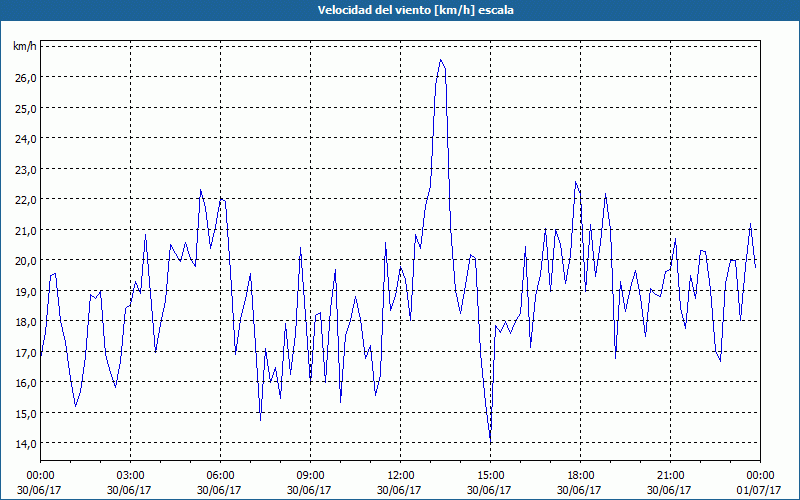This screenshot has height=500, width=800.
Task: Click the '12:00' time label
Action: pyautogui.click(x=401, y=476)
